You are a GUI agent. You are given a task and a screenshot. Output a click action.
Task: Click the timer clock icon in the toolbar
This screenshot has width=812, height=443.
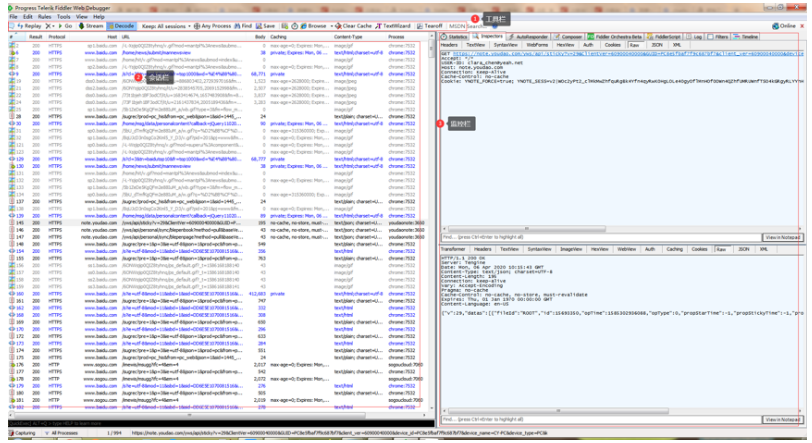[294, 26]
